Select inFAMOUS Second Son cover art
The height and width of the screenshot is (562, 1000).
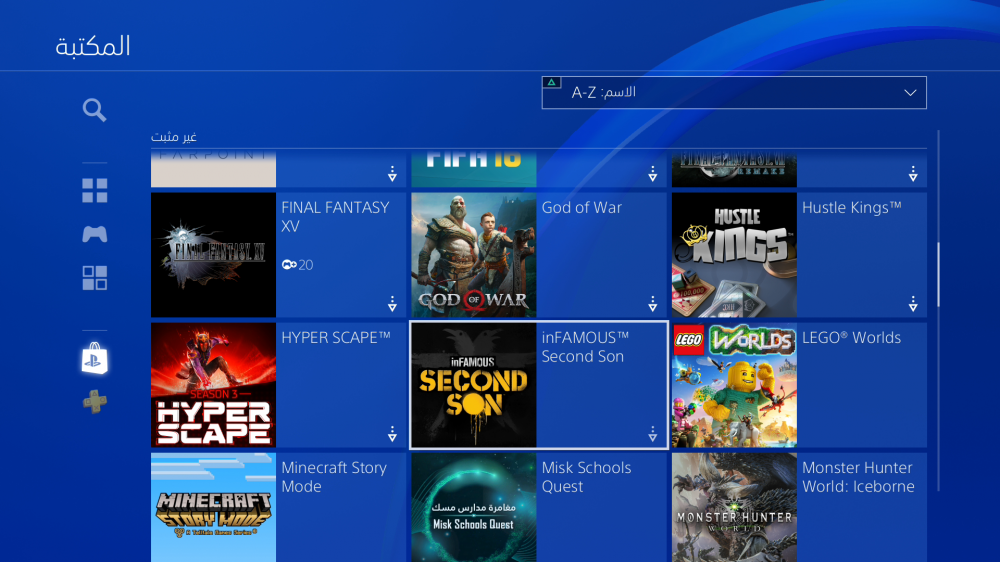click(x=474, y=385)
